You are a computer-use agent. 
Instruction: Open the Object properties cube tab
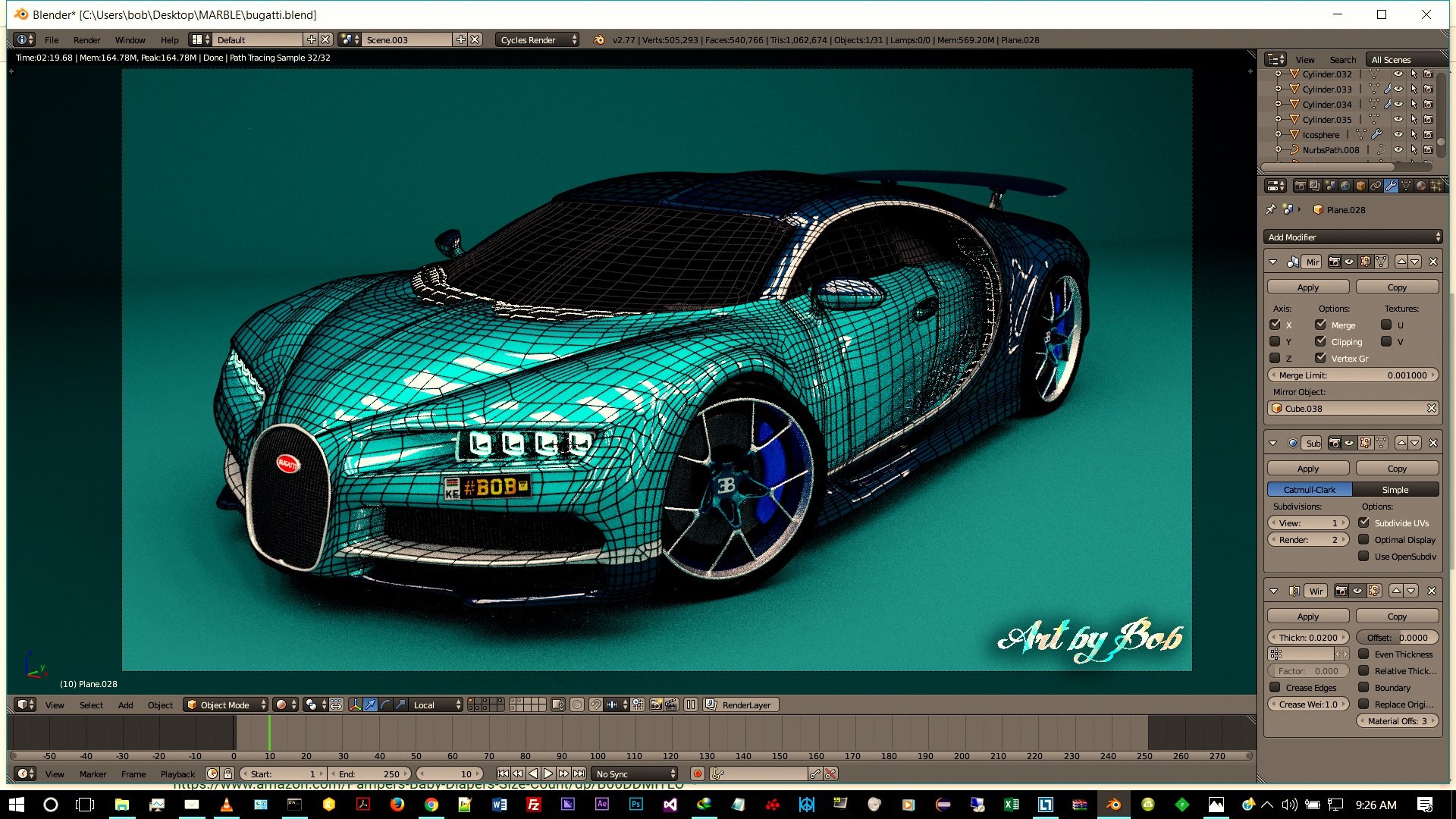1359,186
